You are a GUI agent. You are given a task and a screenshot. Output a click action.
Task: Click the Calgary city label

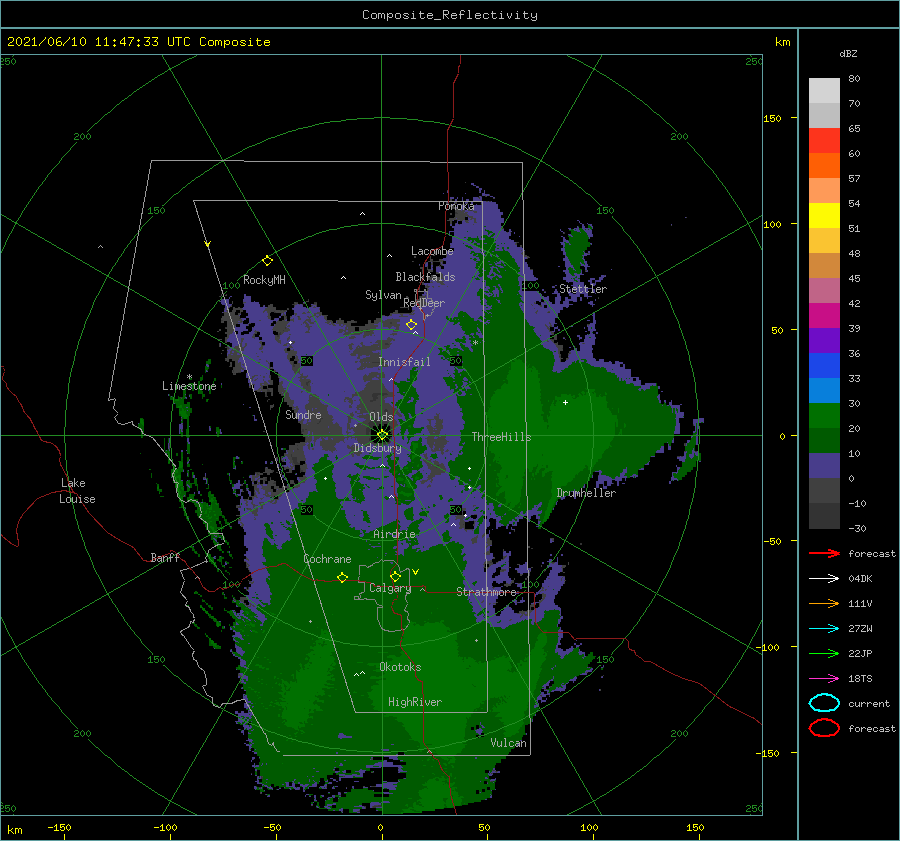(x=390, y=588)
